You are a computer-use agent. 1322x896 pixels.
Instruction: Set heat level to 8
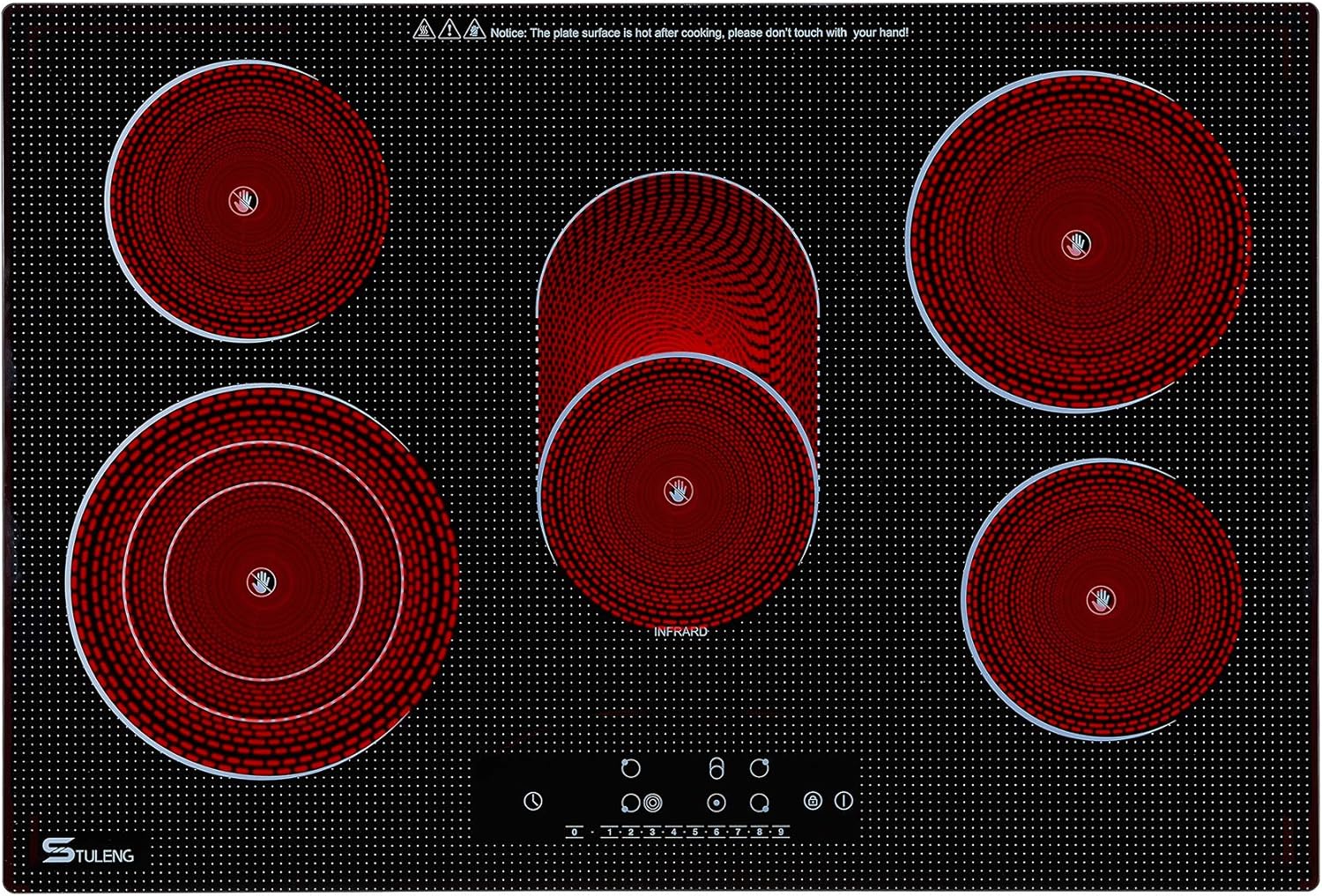point(759,832)
